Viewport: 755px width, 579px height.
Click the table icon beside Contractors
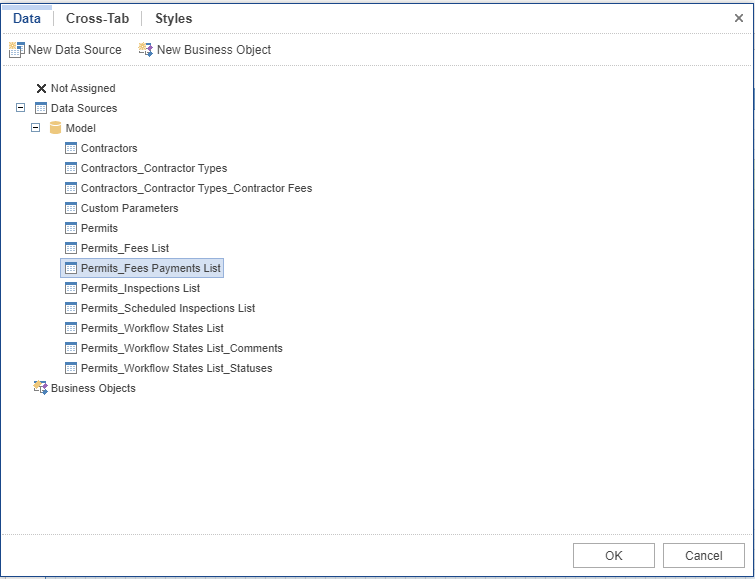pyautogui.click(x=71, y=148)
